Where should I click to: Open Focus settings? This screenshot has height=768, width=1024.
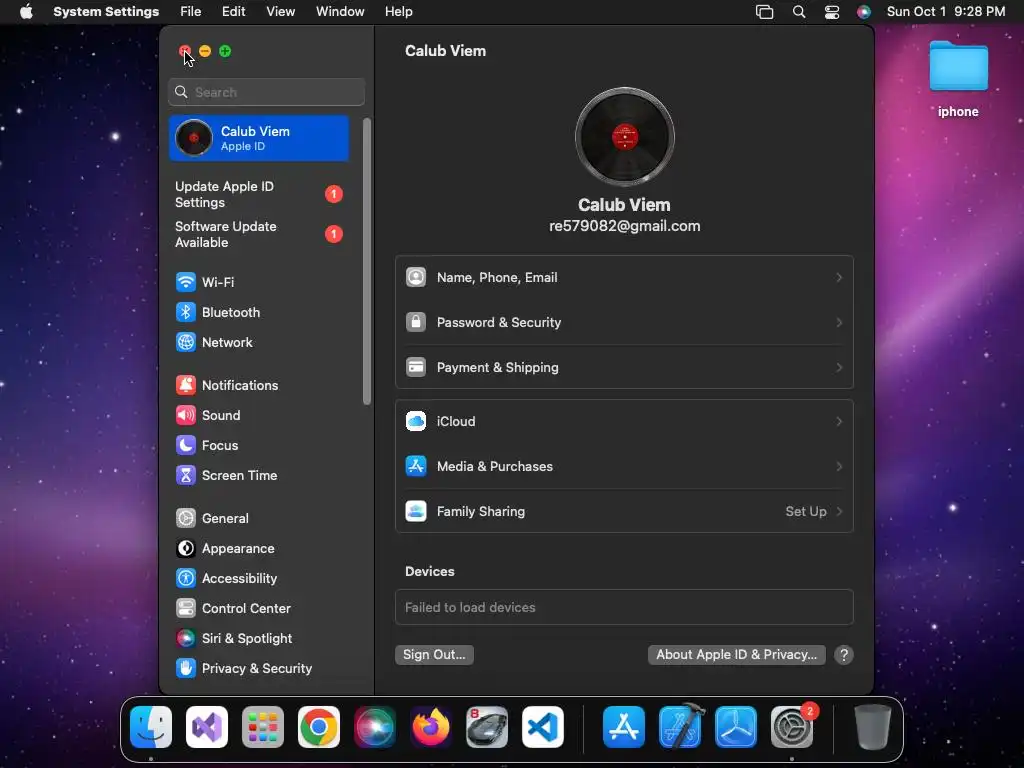pyautogui.click(x=259, y=445)
